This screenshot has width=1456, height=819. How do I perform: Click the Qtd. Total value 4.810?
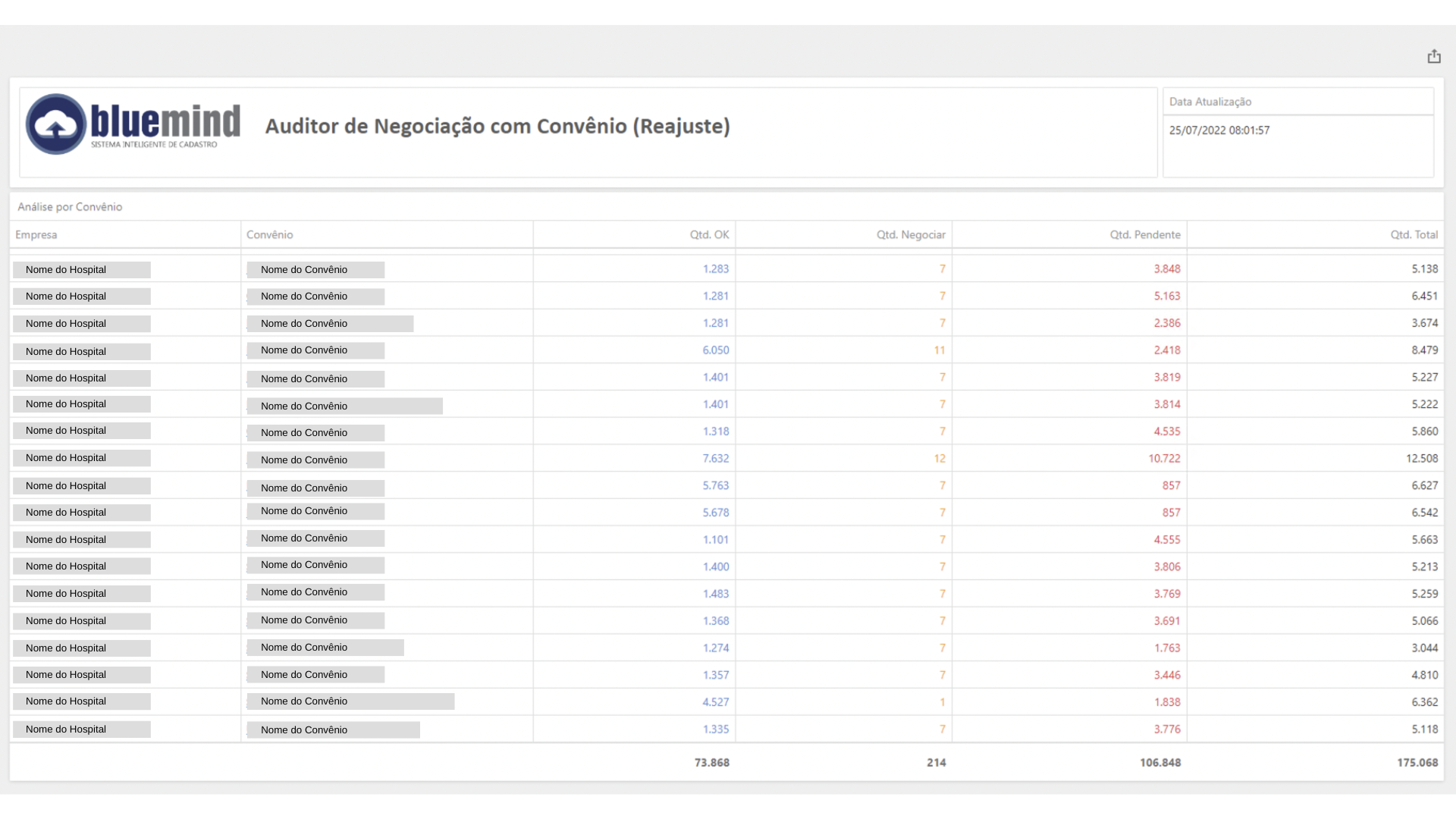pyautogui.click(x=1424, y=675)
